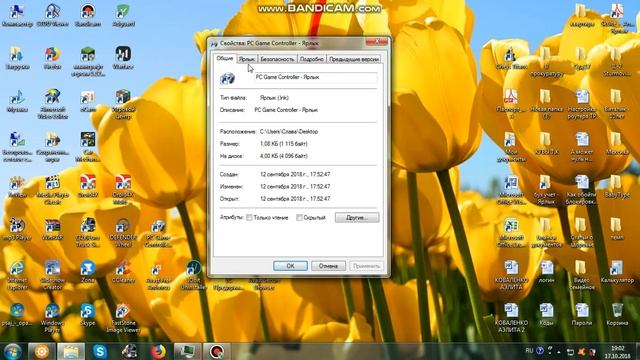This screenshot has width=640, height=360.
Task: Confirm properties with OK button
Action: click(x=290, y=266)
